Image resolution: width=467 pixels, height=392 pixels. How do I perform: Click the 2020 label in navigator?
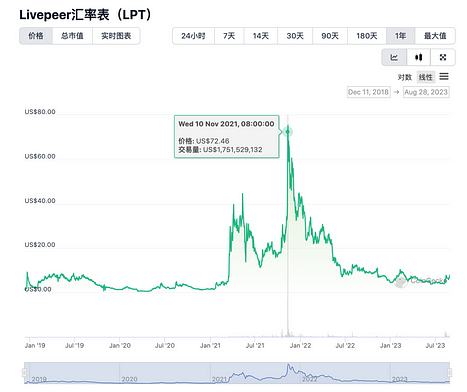click(129, 379)
